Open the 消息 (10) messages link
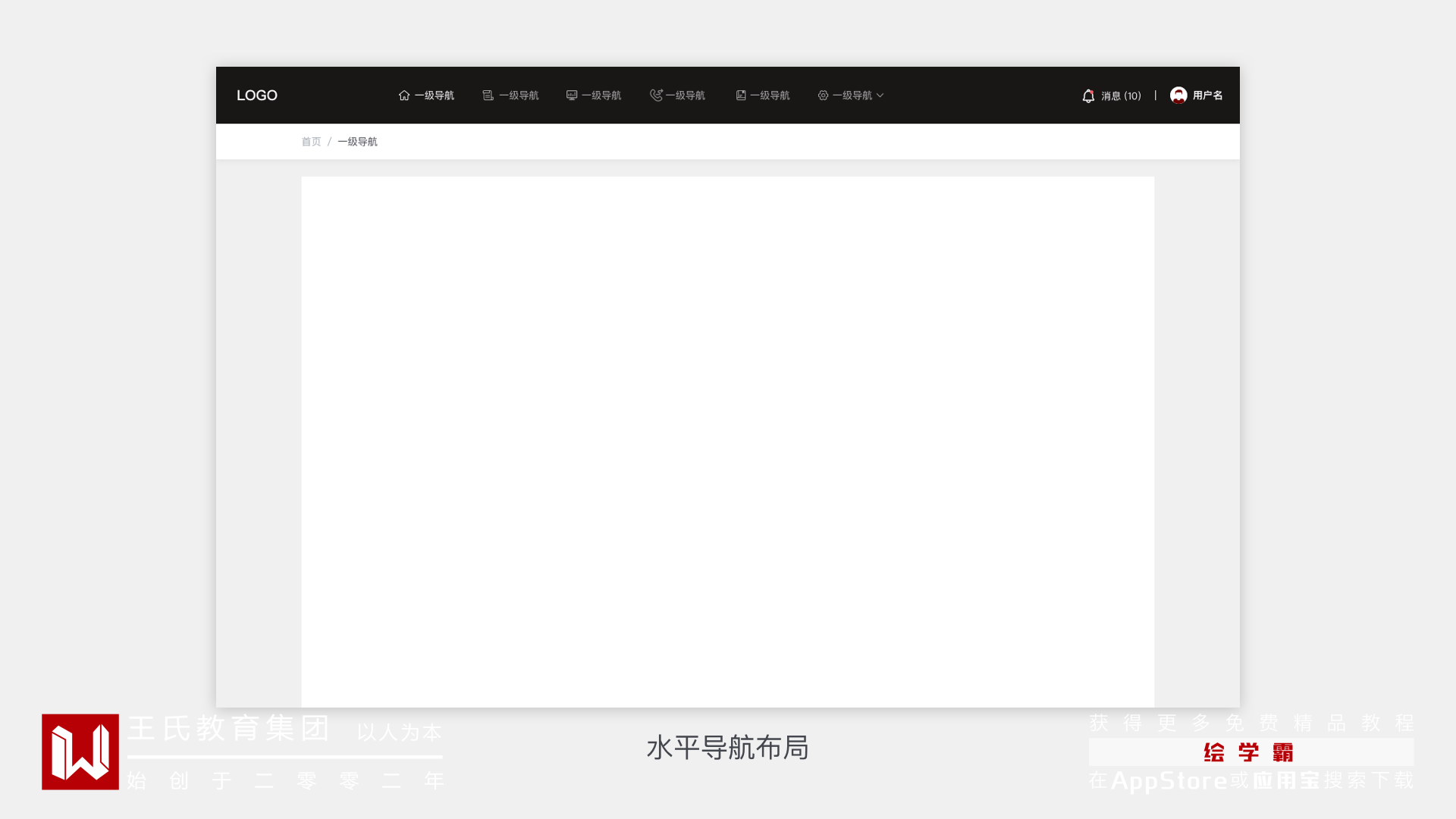The height and width of the screenshot is (819, 1456). click(1121, 96)
